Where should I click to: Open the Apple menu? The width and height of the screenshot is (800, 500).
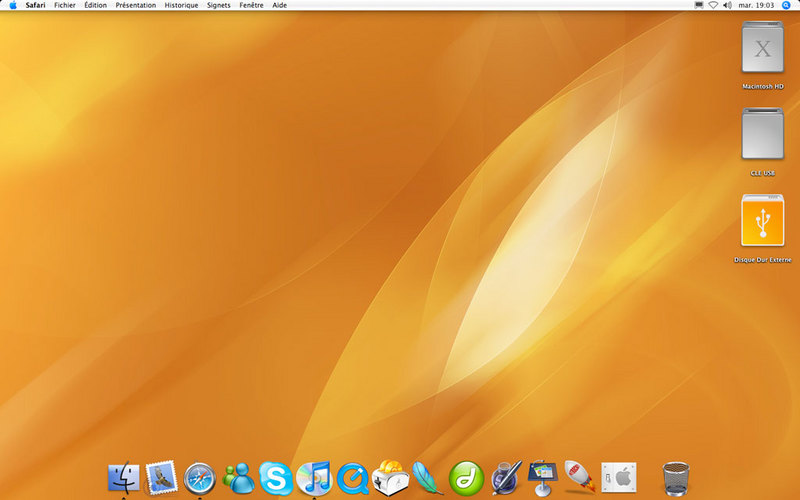click(x=13, y=5)
